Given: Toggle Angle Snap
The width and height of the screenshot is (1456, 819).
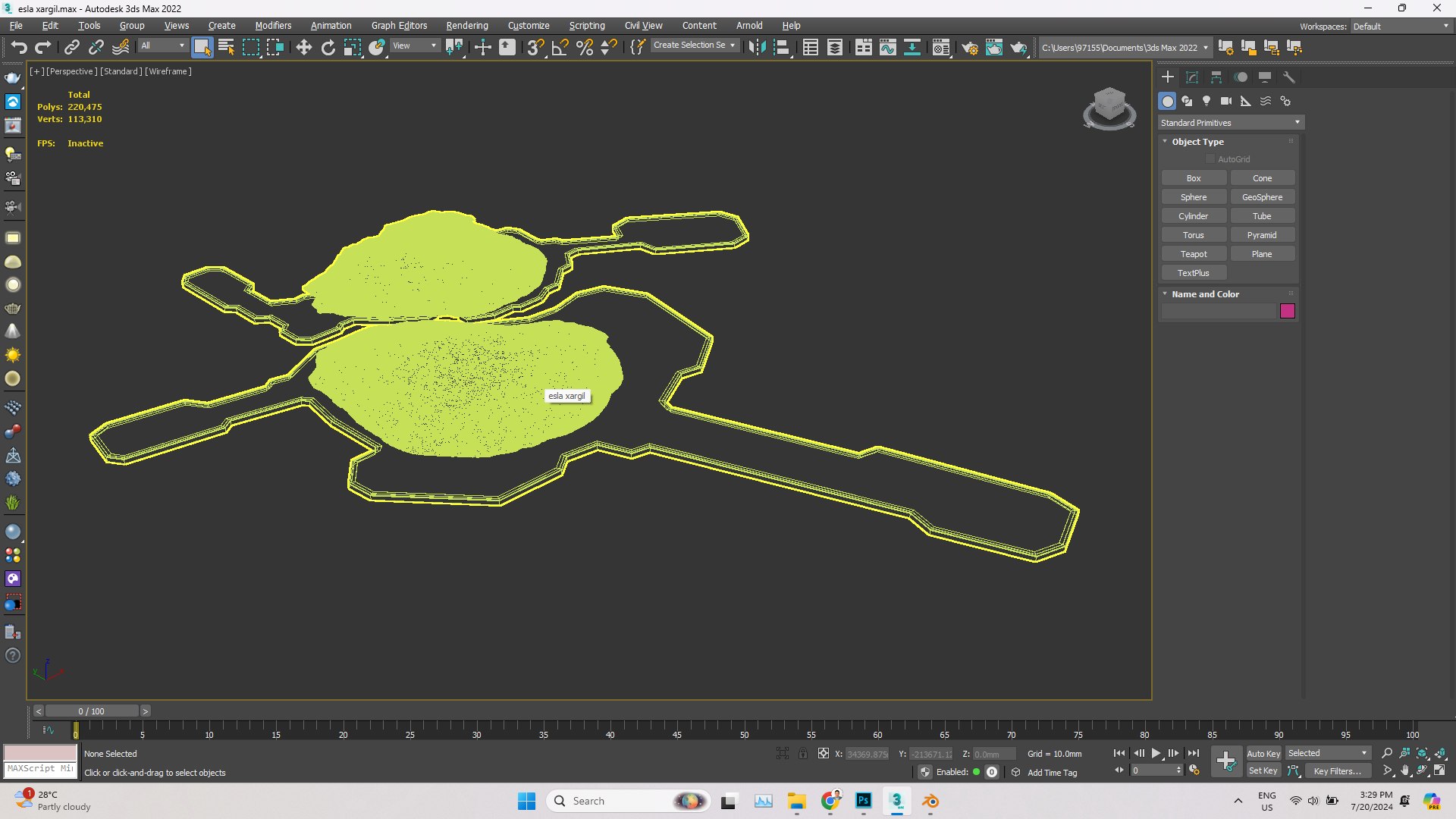Looking at the screenshot, I should click(x=560, y=48).
